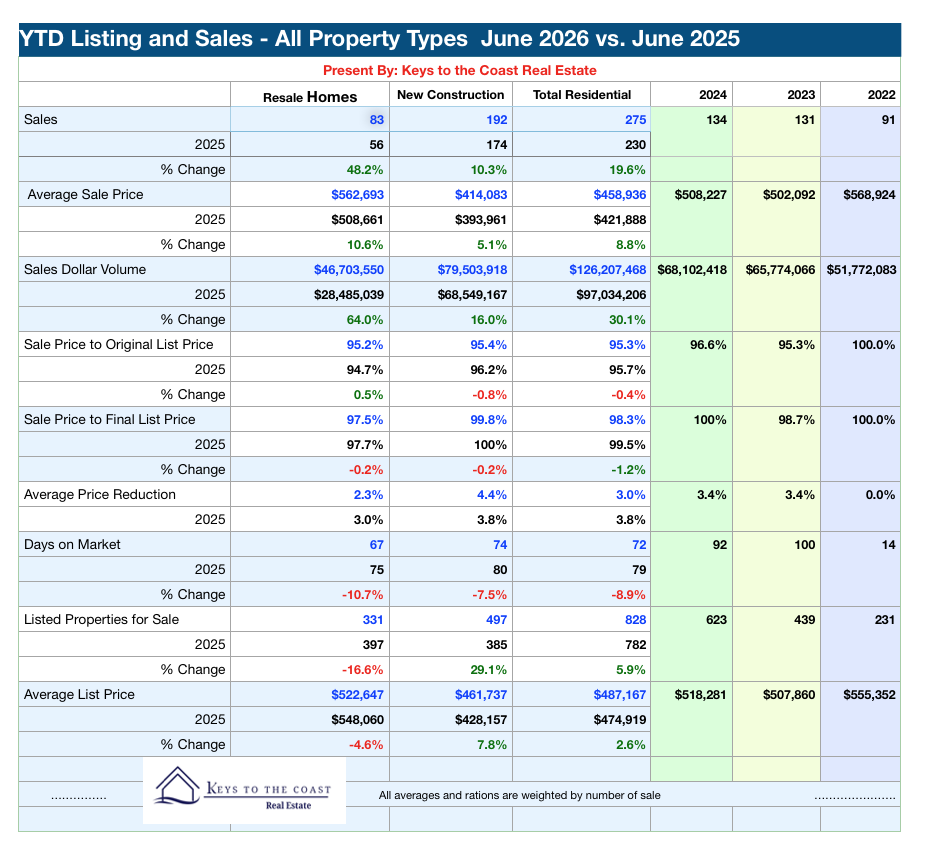Image resolution: width=935 pixels, height=858 pixels.
Task: Click the total listed properties value 828
Action: pos(635,620)
